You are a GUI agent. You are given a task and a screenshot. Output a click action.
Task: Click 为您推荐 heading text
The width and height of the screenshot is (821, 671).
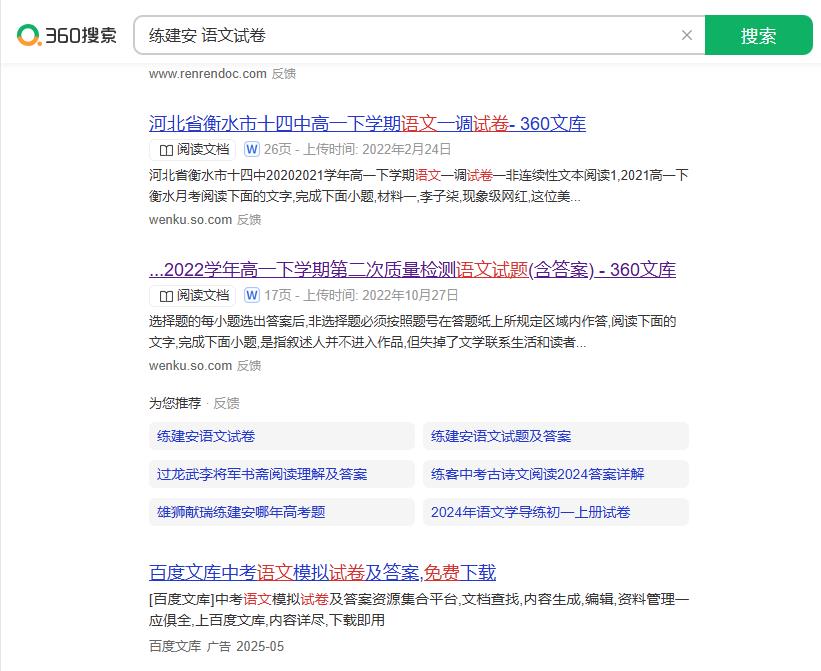(x=175, y=403)
